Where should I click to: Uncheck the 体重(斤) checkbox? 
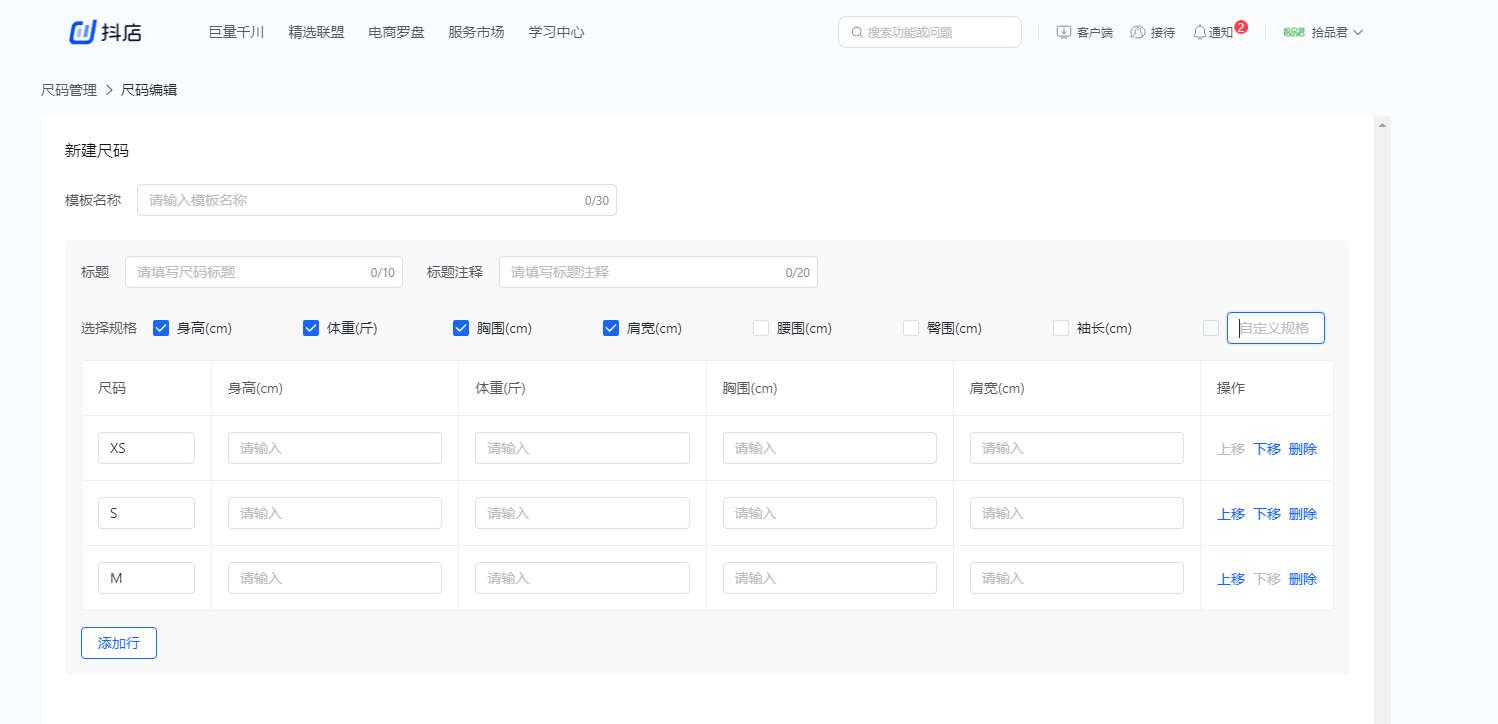pos(311,328)
